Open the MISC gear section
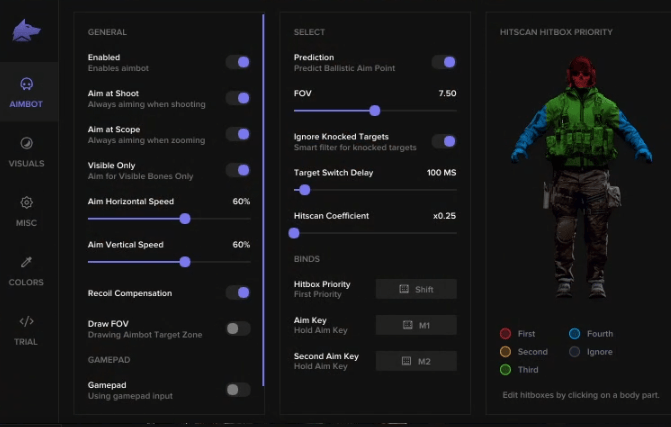 26,211
